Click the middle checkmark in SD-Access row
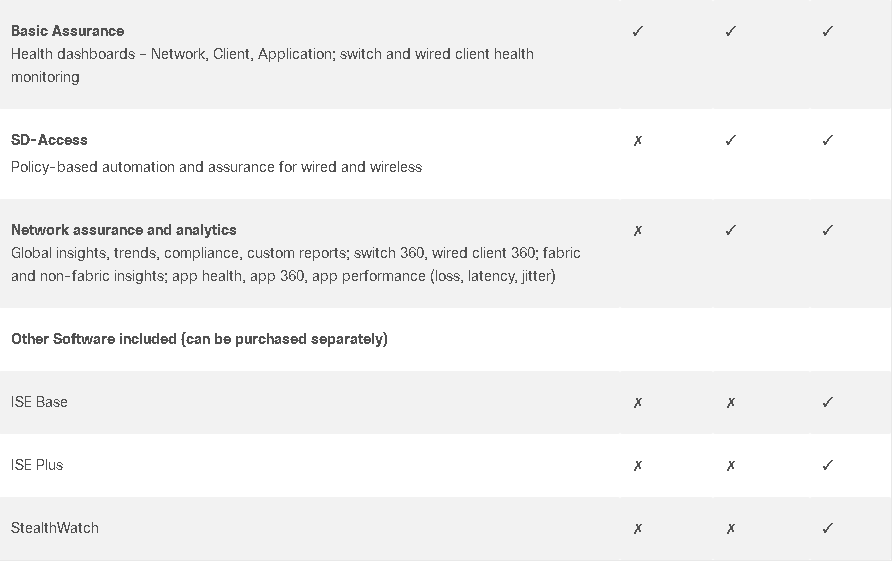The height and width of the screenshot is (561, 893). tap(731, 140)
